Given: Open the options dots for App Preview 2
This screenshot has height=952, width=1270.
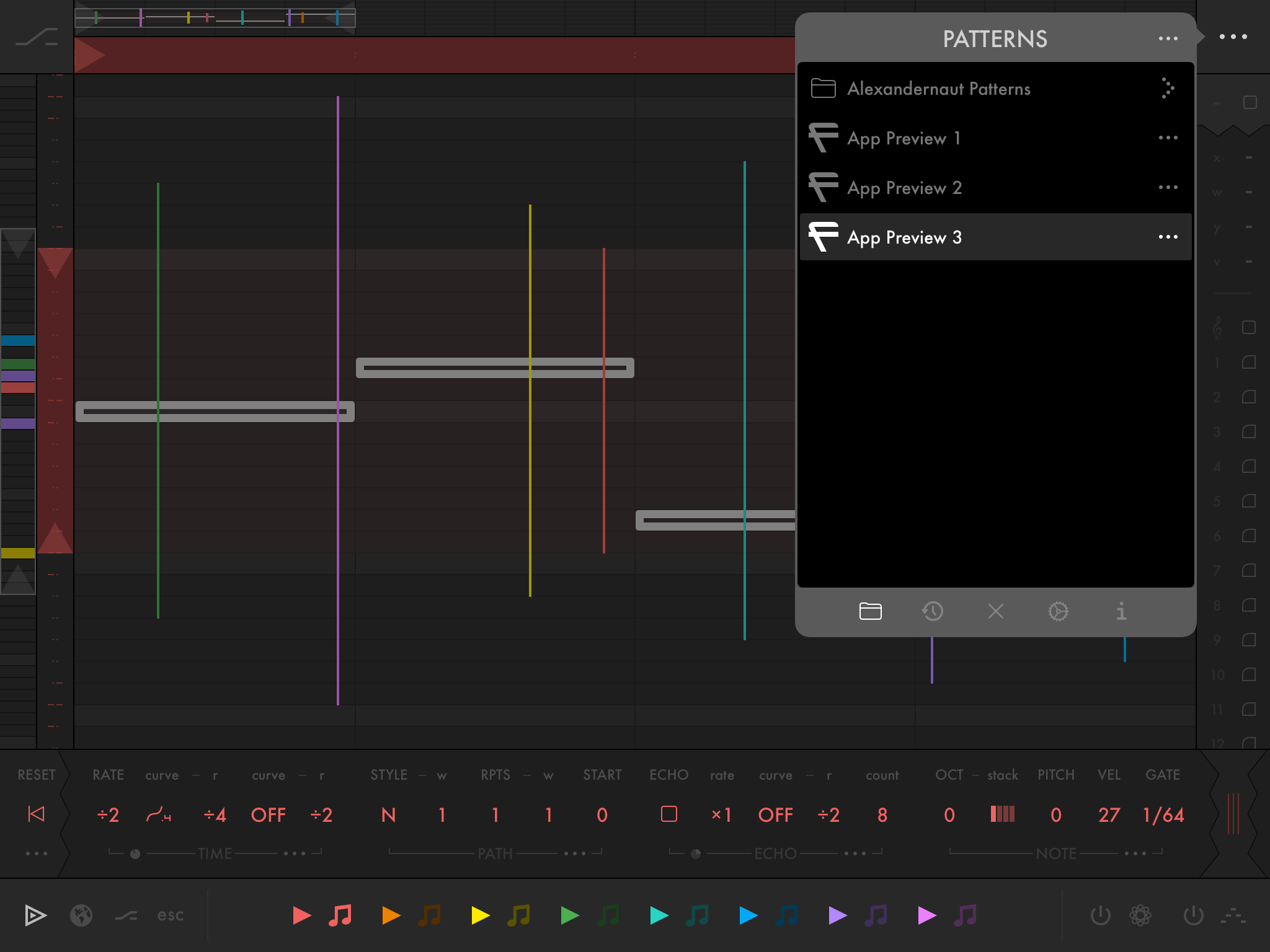Looking at the screenshot, I should [1168, 187].
